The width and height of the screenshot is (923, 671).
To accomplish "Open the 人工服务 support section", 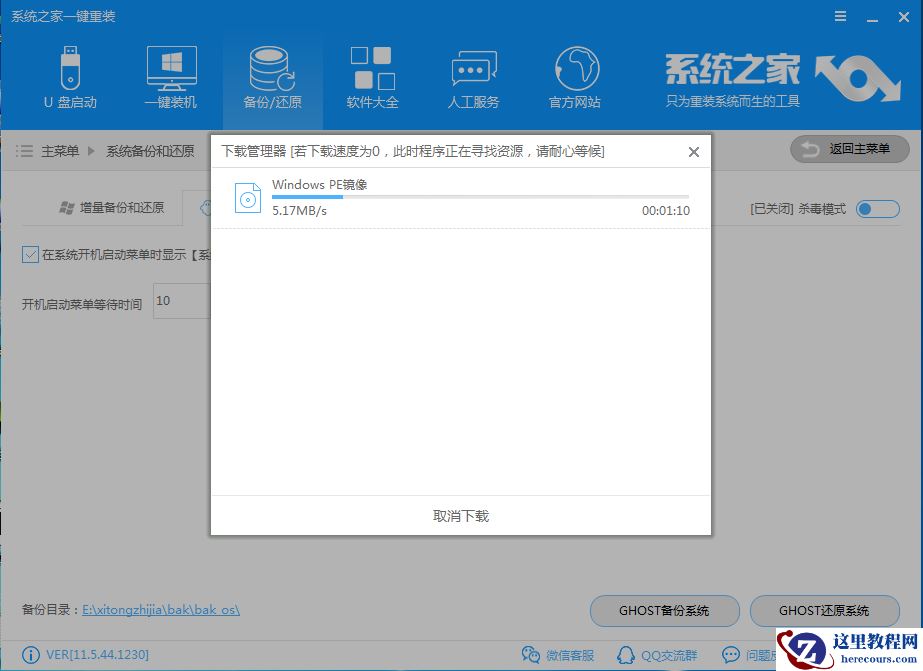I will point(472,75).
